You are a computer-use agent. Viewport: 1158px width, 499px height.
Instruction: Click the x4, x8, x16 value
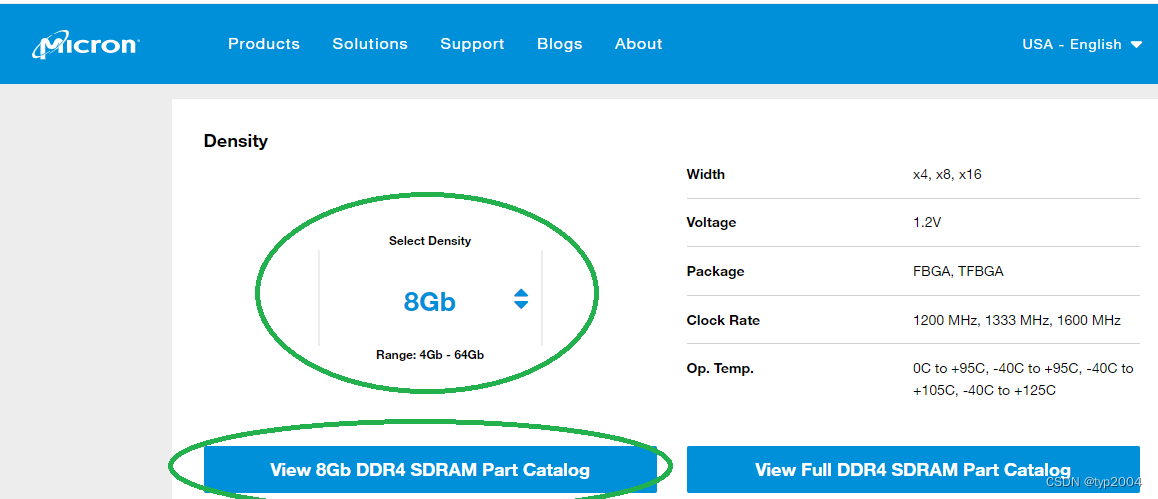coord(947,175)
